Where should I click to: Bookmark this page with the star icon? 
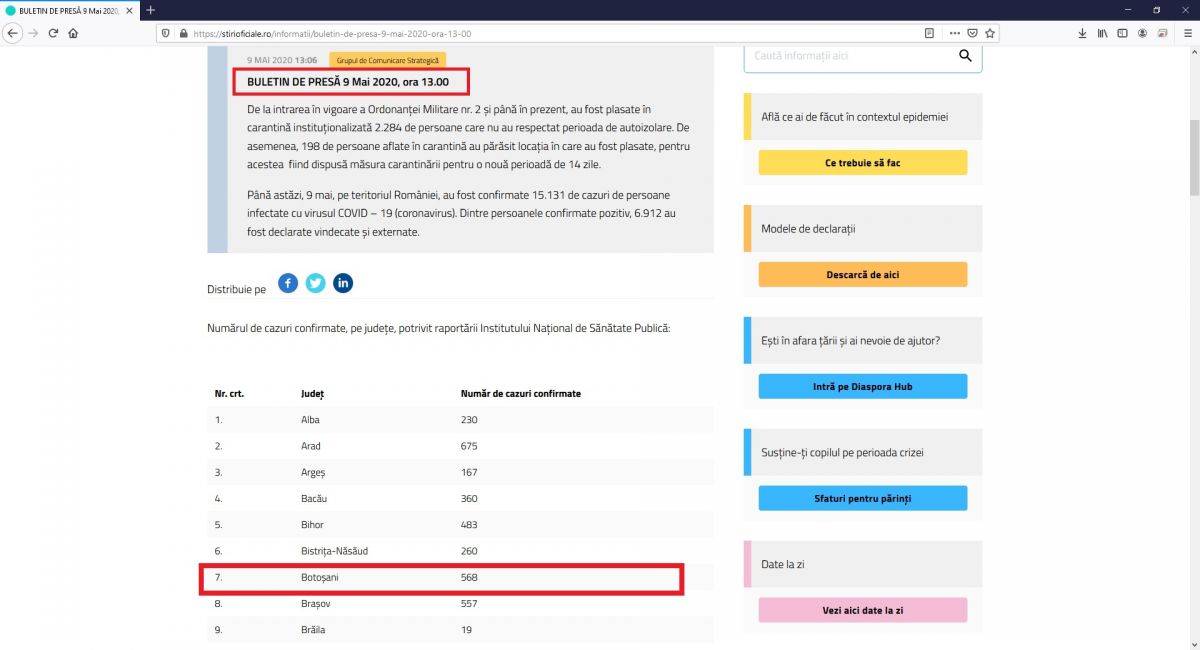(x=988, y=33)
